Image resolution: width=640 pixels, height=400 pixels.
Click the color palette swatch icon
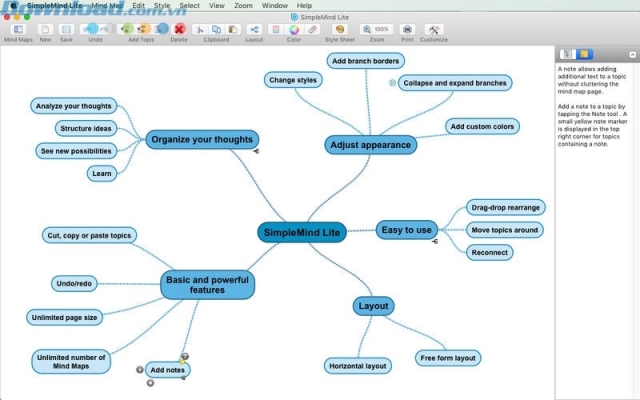(276, 29)
